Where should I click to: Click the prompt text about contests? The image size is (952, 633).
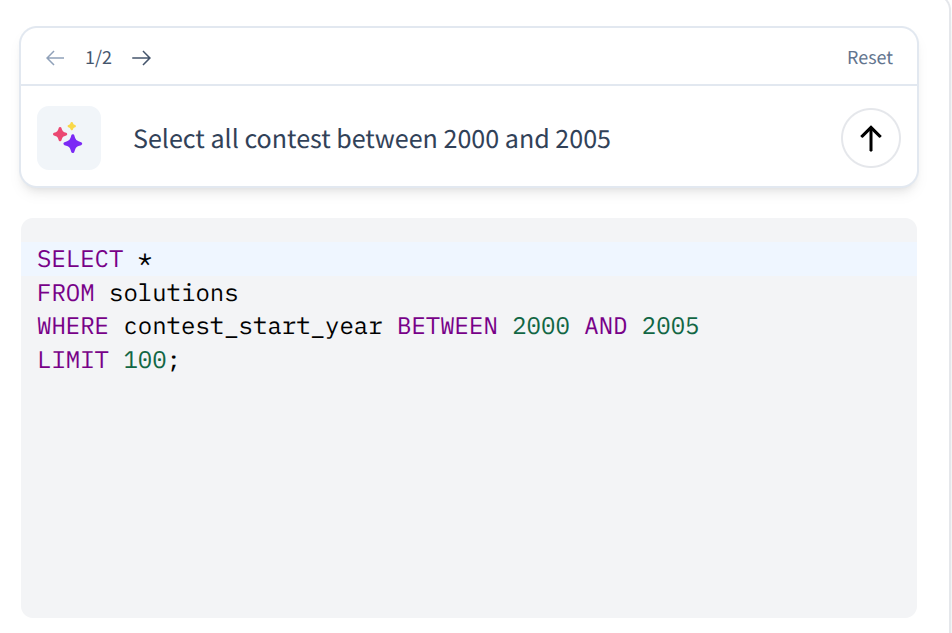tap(371, 138)
